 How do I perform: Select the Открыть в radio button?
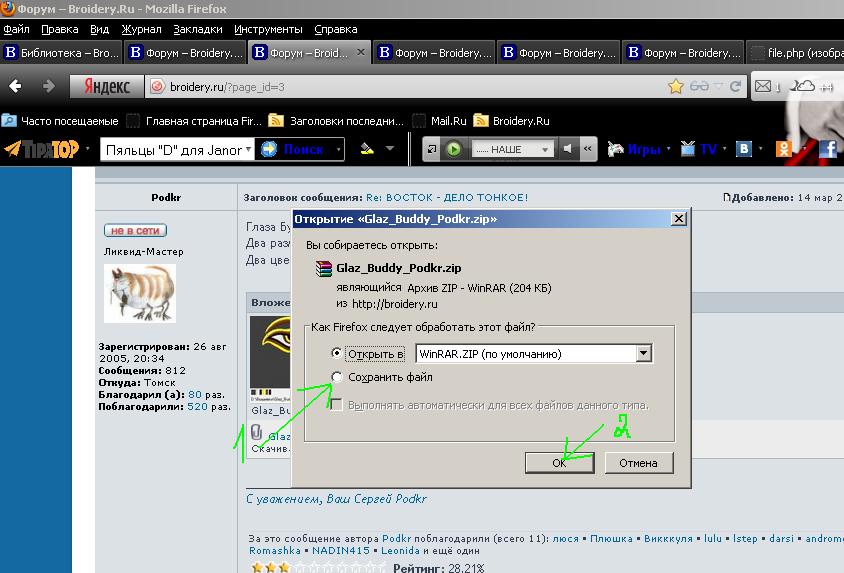click(x=336, y=353)
